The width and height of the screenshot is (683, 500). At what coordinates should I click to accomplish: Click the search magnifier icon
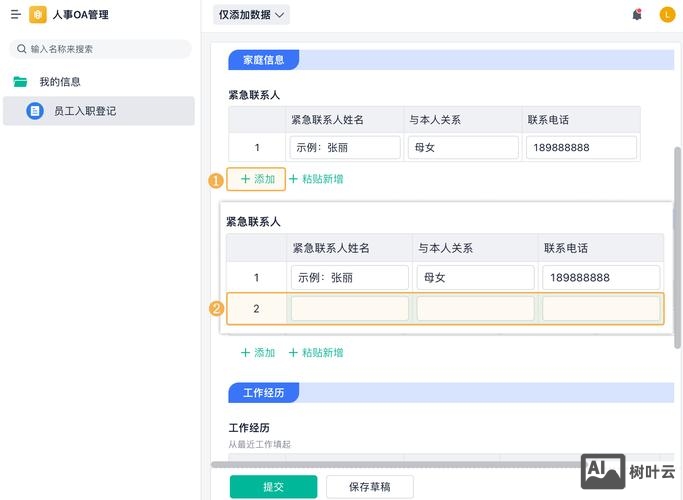pyautogui.click(x=21, y=49)
